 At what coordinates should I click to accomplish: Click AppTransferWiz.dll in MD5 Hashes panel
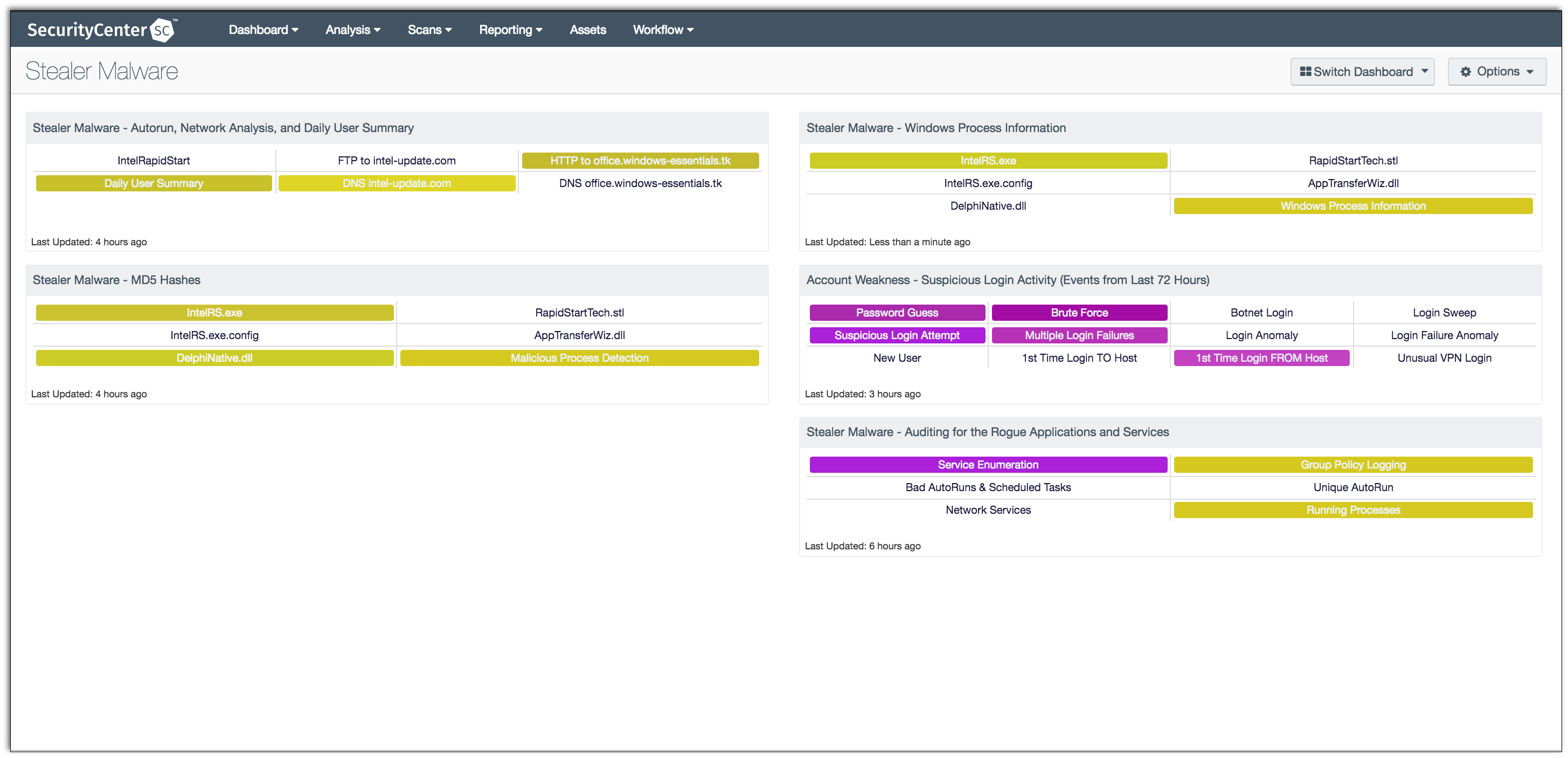(579, 335)
